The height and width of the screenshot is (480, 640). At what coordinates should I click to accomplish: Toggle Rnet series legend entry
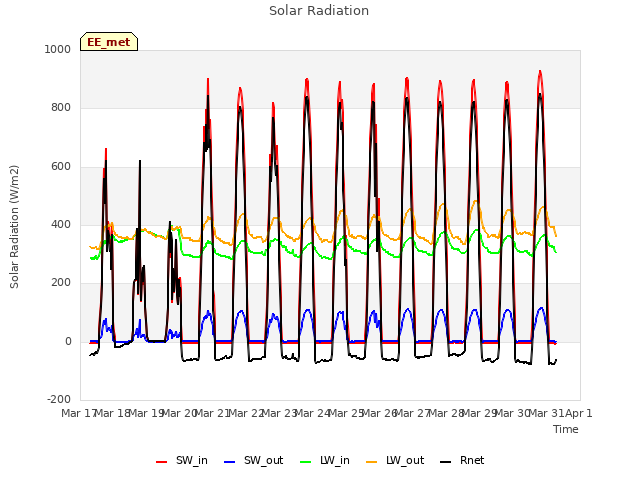[462, 460]
